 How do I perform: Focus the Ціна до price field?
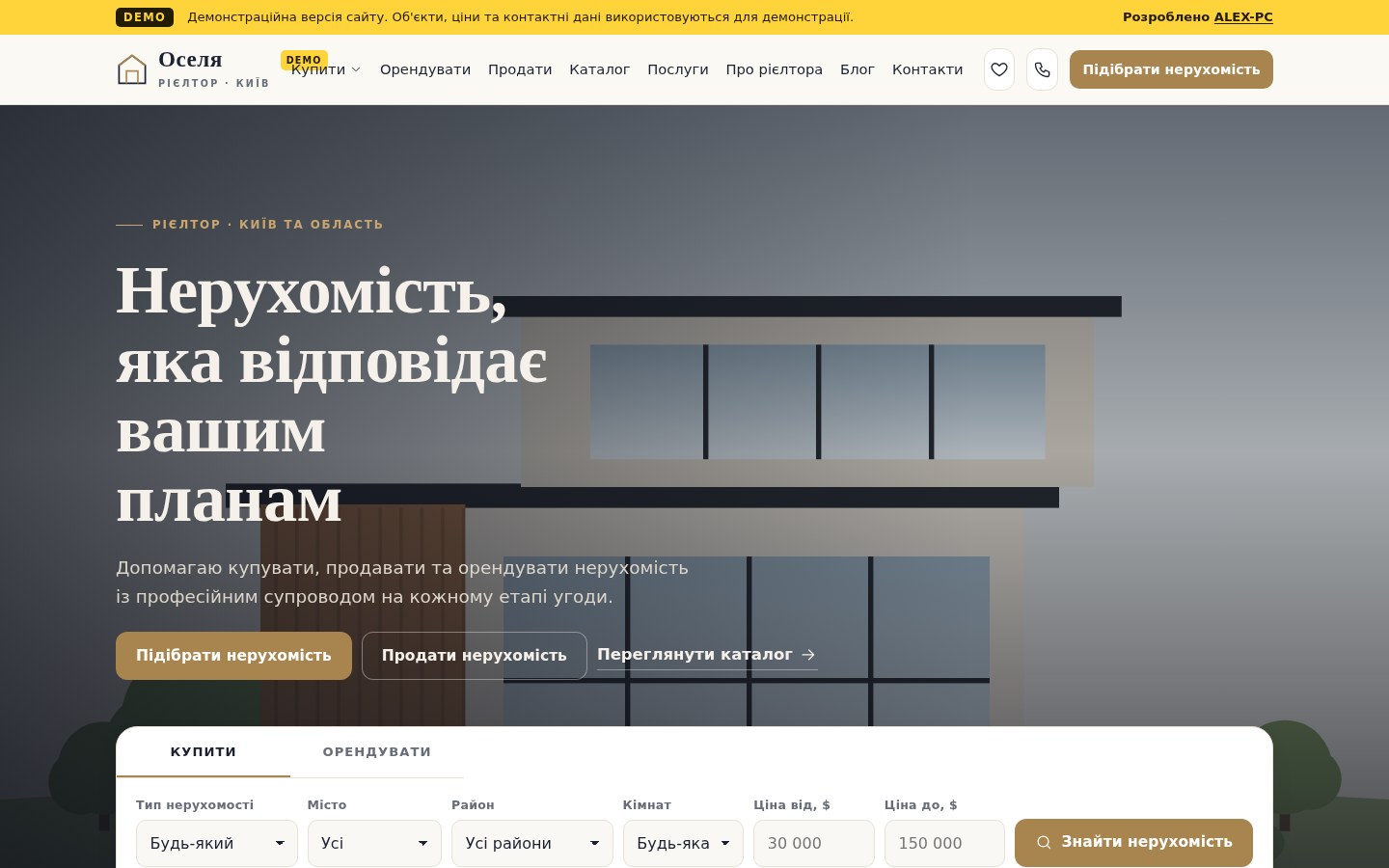(x=944, y=843)
